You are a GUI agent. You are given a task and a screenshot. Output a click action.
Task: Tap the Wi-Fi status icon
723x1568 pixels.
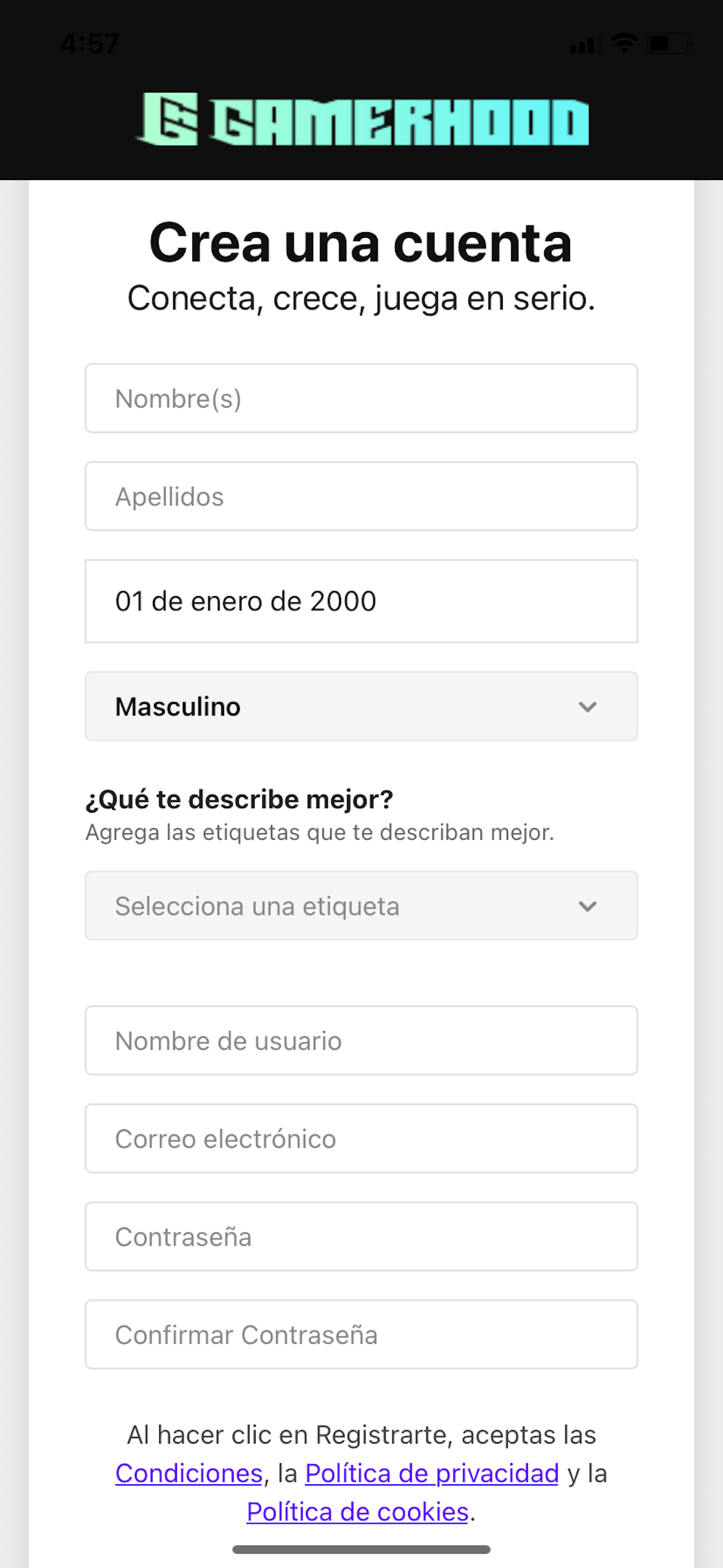pyautogui.click(x=624, y=43)
